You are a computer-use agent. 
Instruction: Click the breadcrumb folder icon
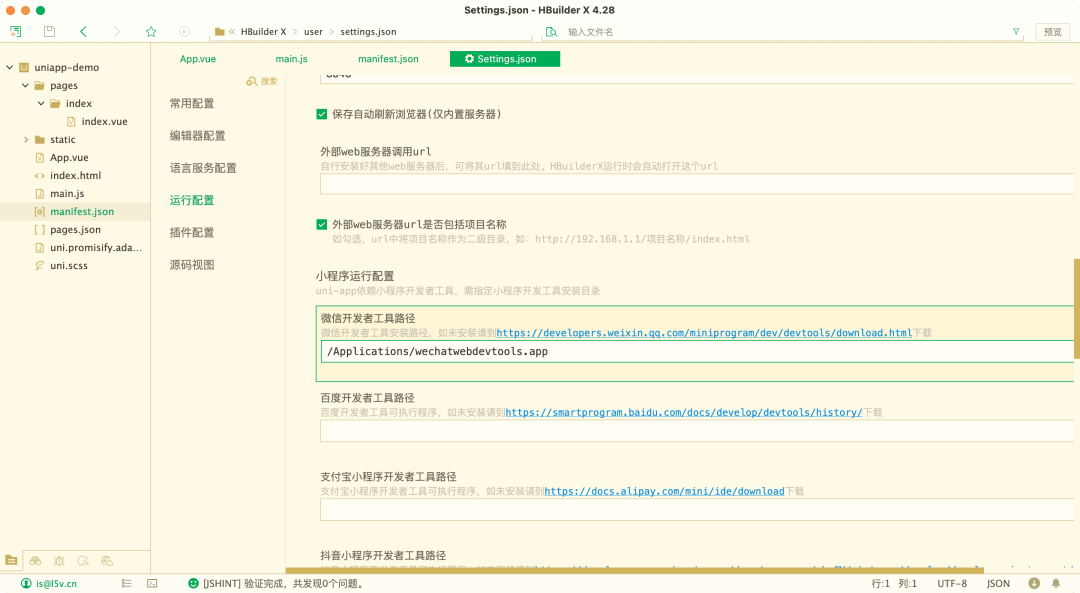click(x=220, y=32)
